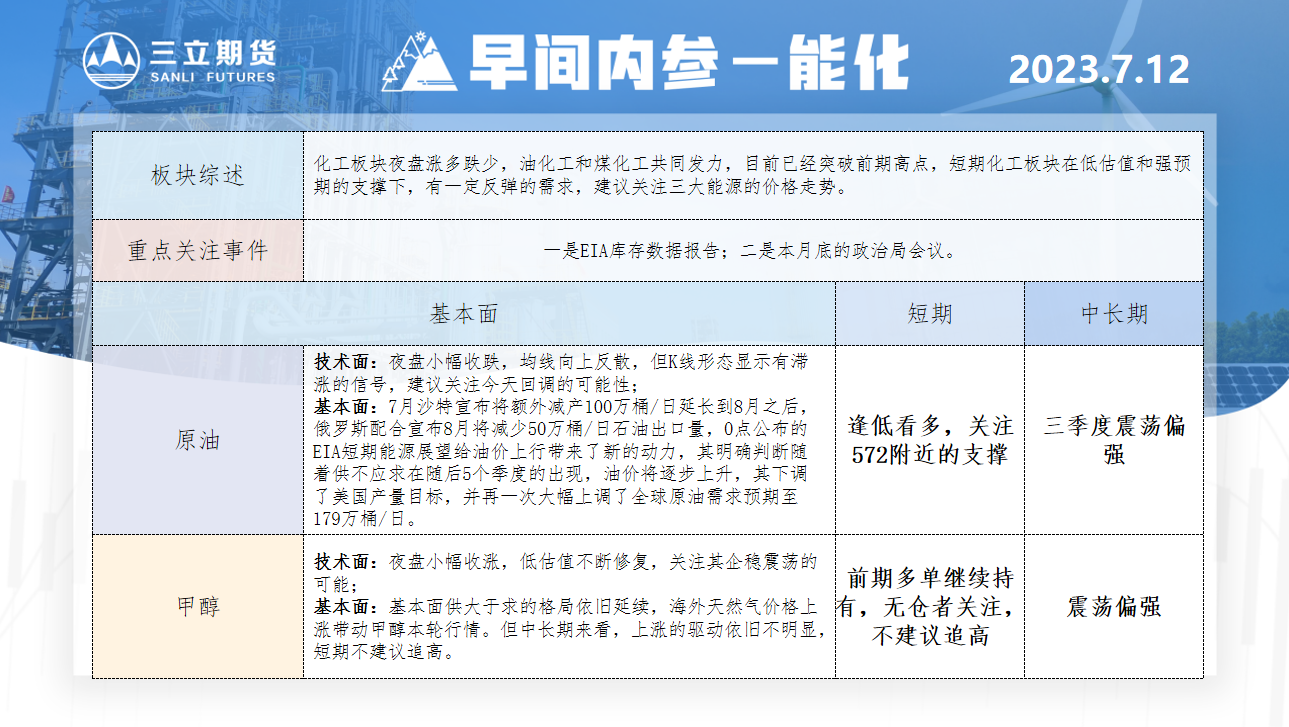This screenshot has width=1289, height=727.
Task: Click the 板块综述 row label
Action: tap(198, 176)
